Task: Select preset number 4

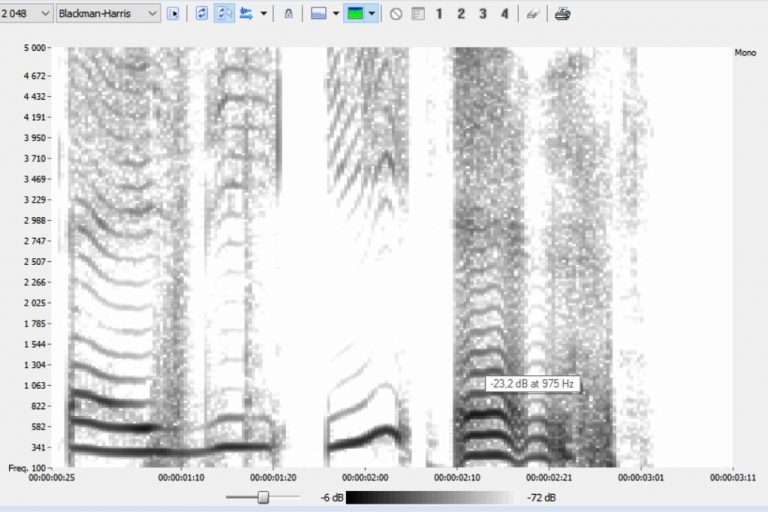Action: tap(504, 14)
